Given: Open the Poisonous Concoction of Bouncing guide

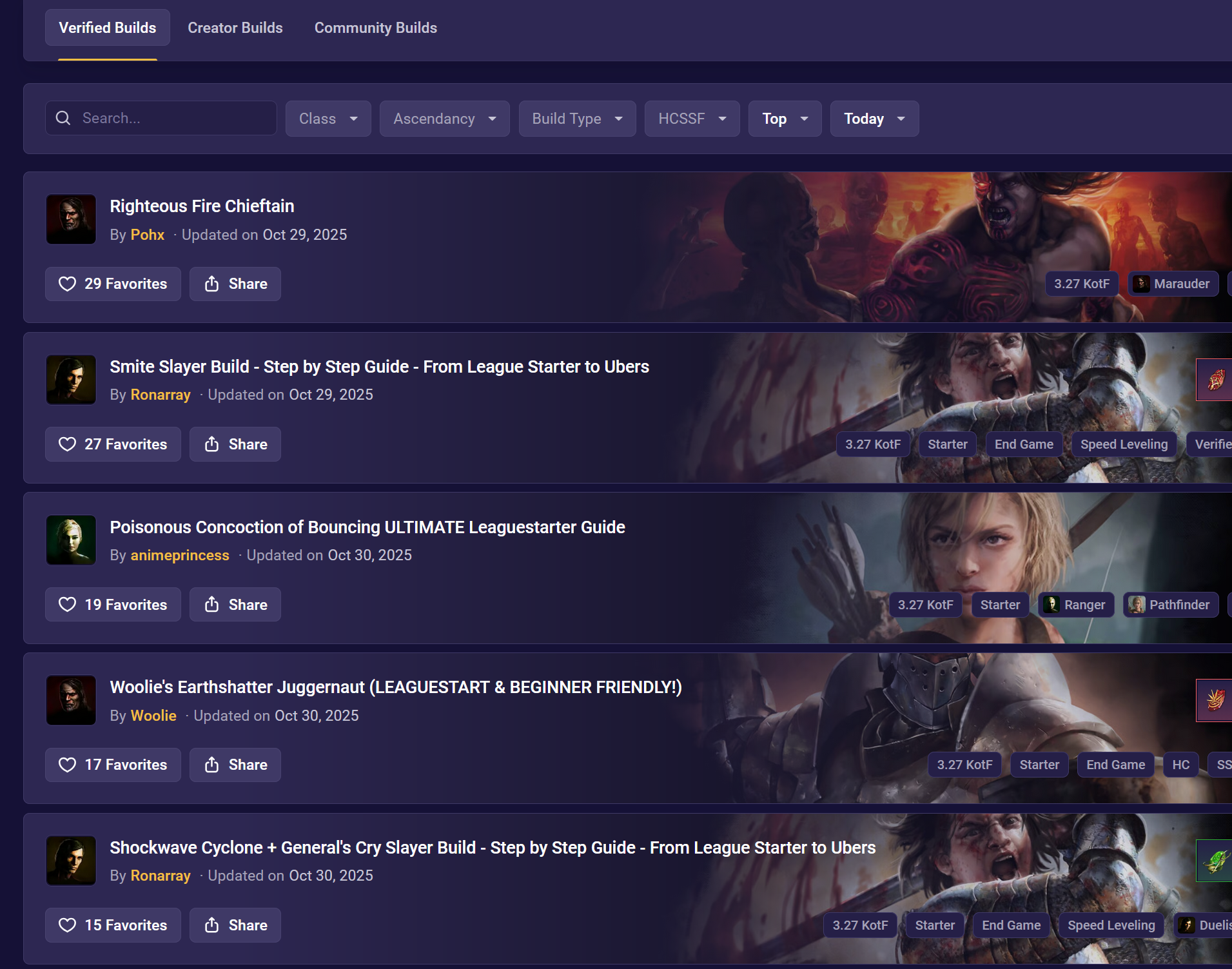Looking at the screenshot, I should point(367,527).
